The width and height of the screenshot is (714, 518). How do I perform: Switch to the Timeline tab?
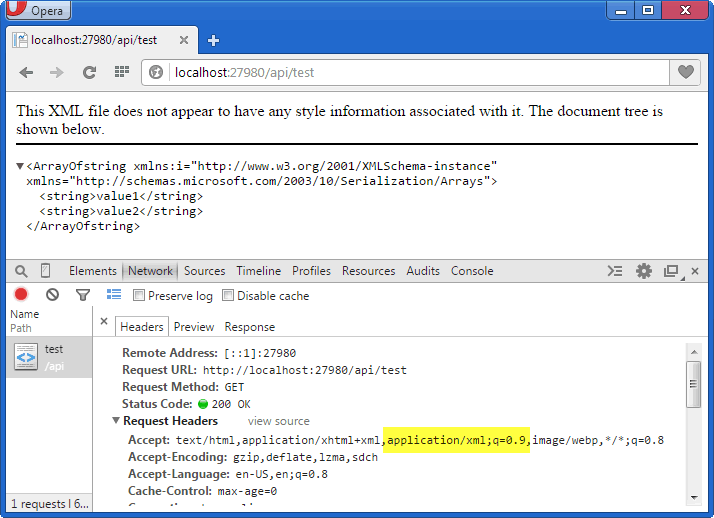(x=259, y=271)
